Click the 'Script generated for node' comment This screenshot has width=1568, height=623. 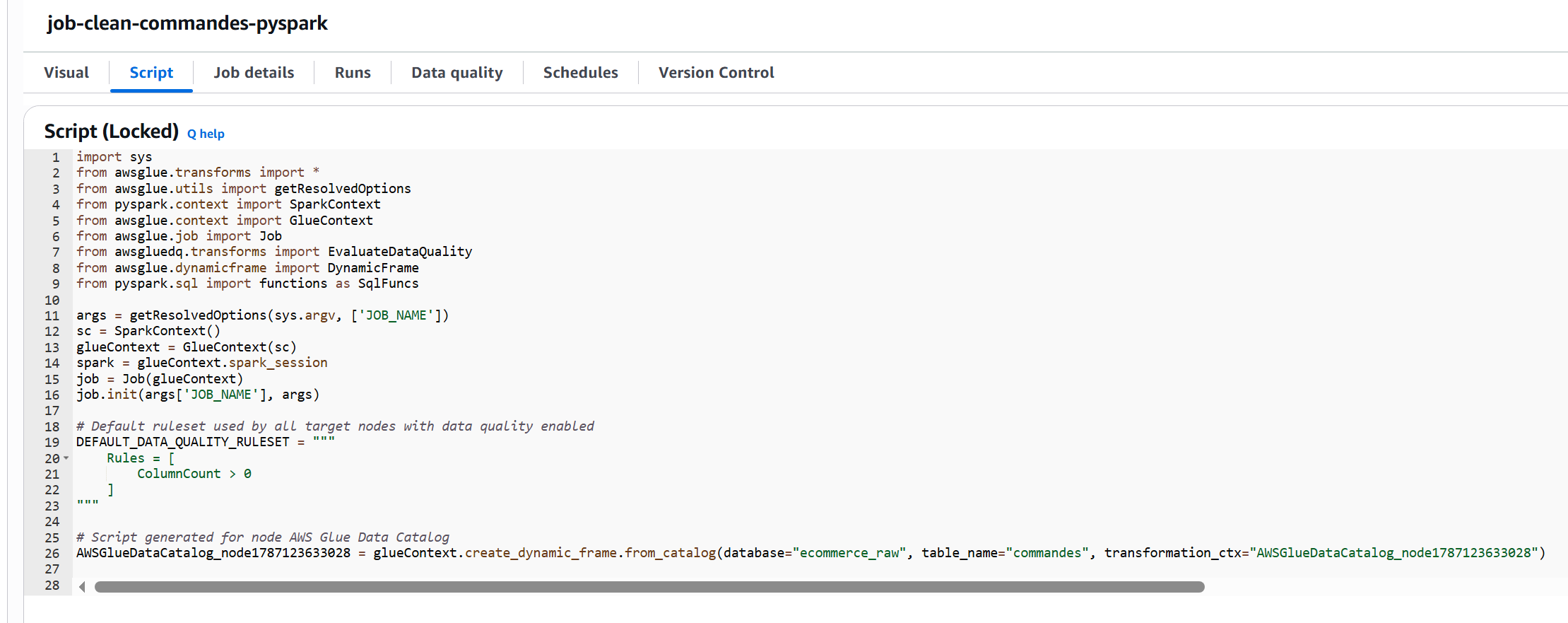pyautogui.click(x=263, y=537)
